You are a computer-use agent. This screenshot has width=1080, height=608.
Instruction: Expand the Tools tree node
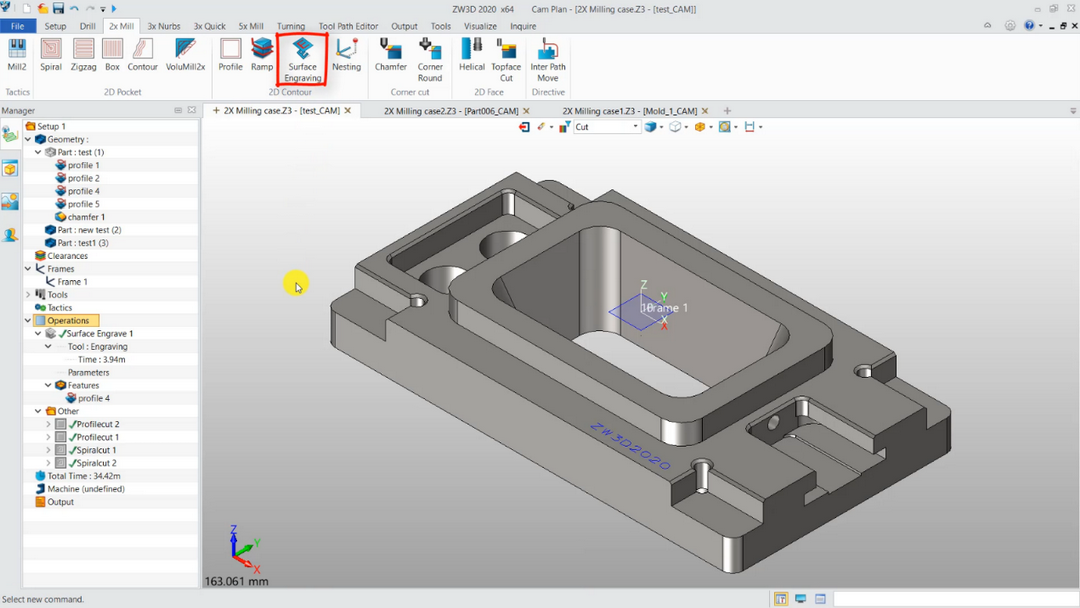[27, 295]
